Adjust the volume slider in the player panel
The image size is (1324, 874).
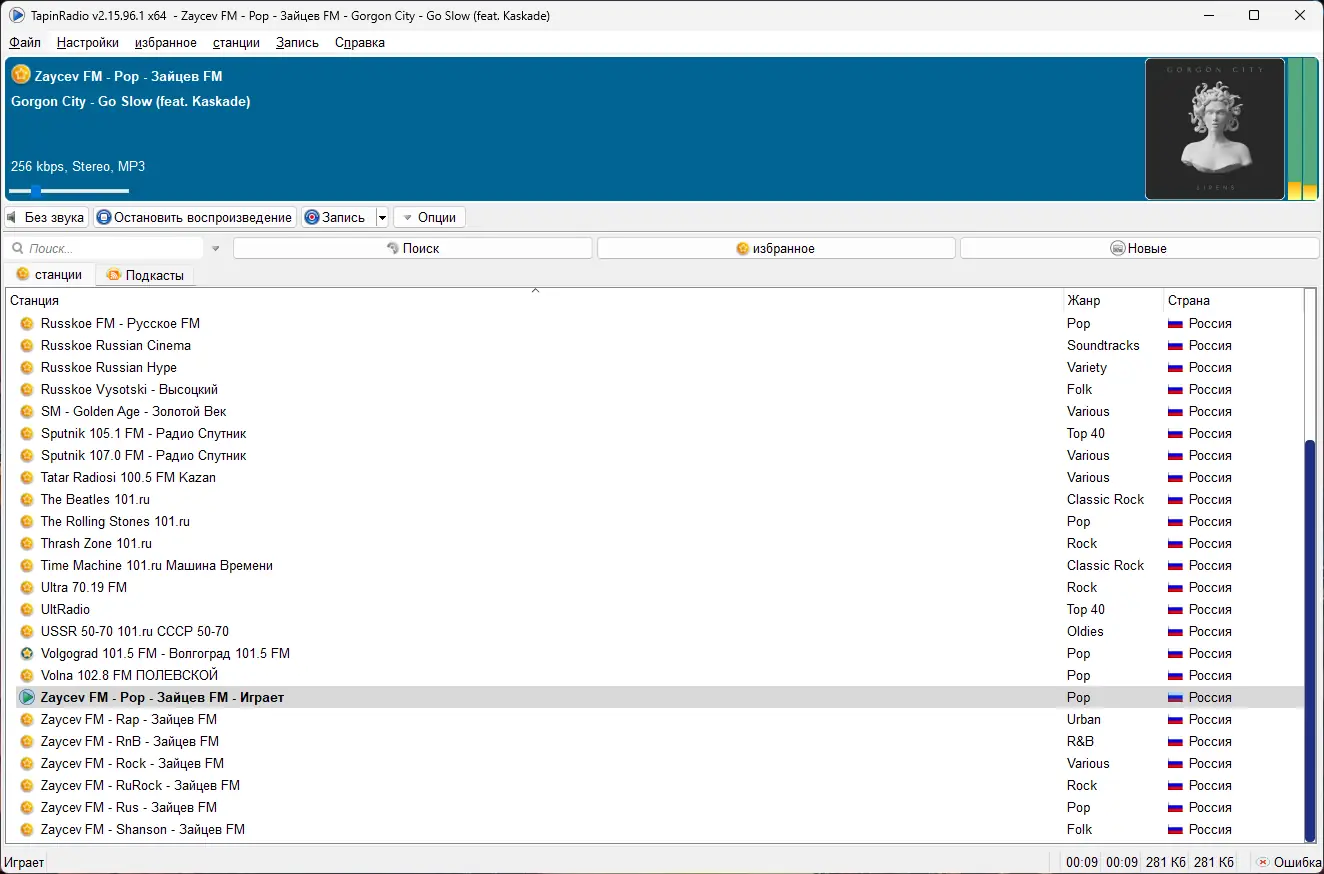(x=69, y=191)
